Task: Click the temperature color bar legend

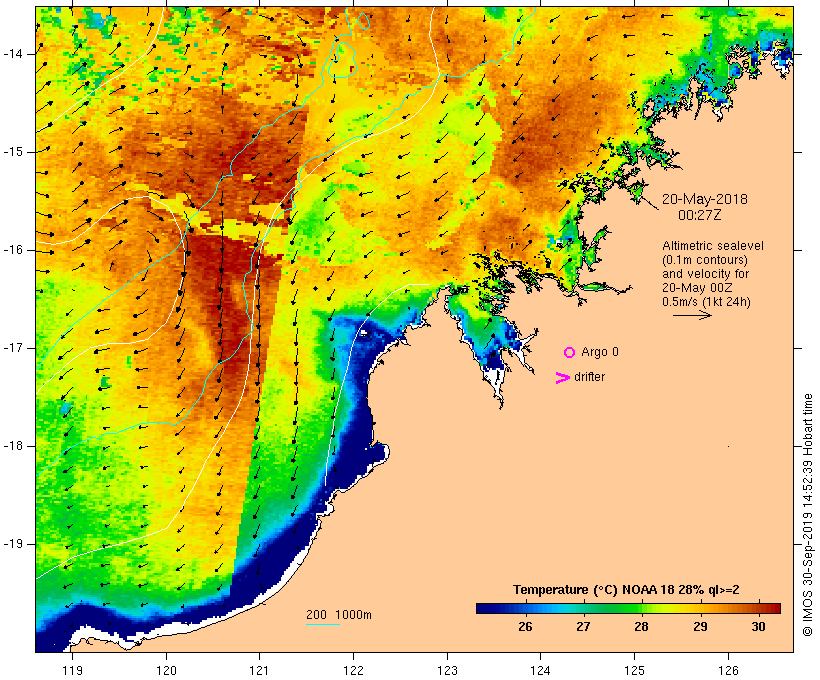Action: [x=628, y=608]
